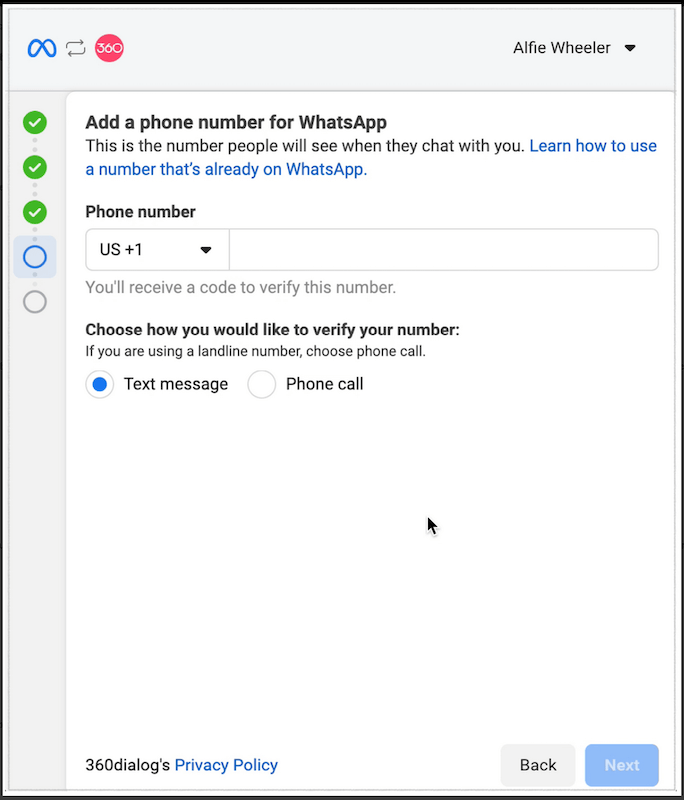This screenshot has height=800, width=684.
Task: Click the 'Phone number' field label
Action: click(x=140, y=212)
